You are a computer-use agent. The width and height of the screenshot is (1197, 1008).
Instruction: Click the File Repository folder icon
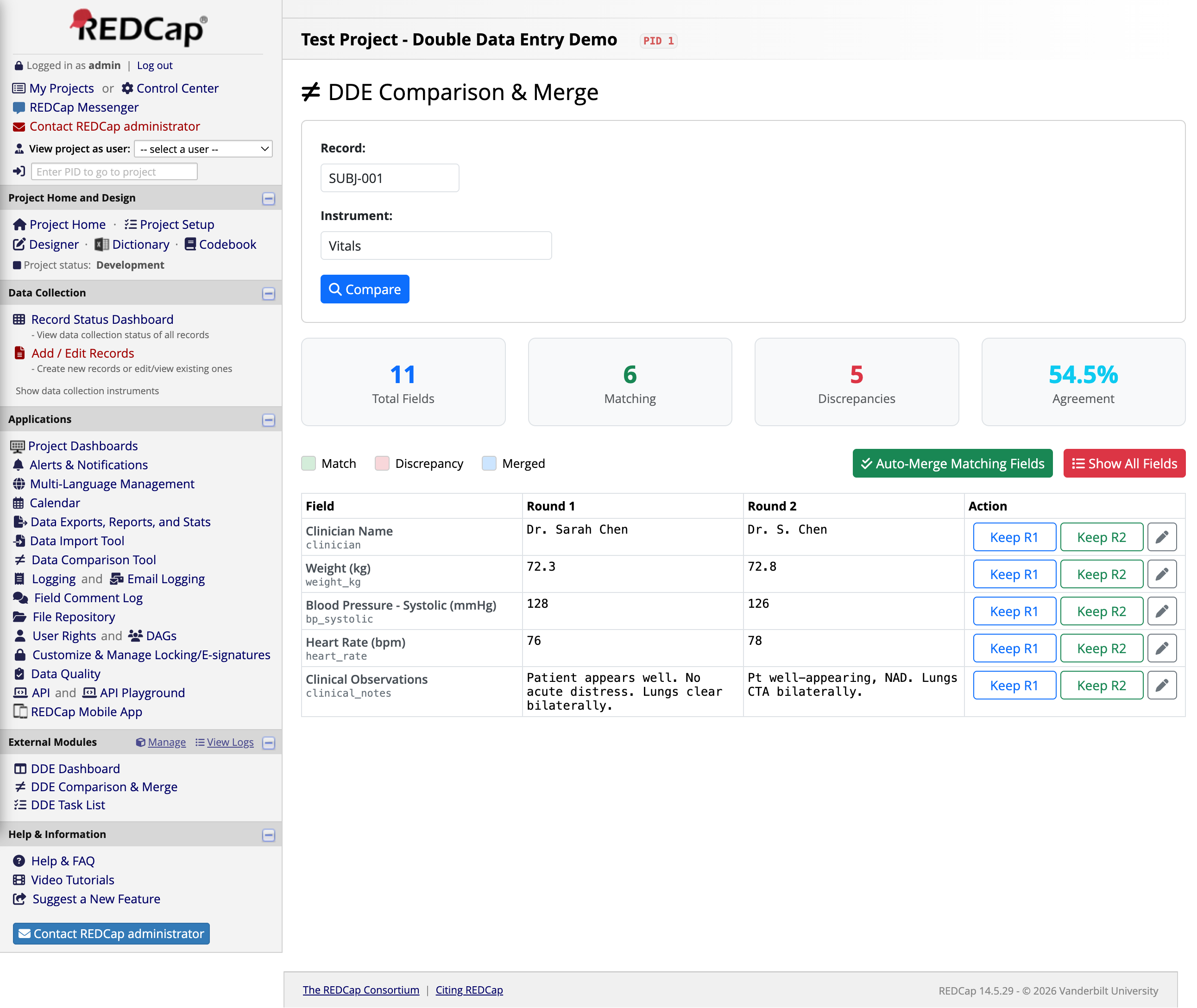coord(19,617)
